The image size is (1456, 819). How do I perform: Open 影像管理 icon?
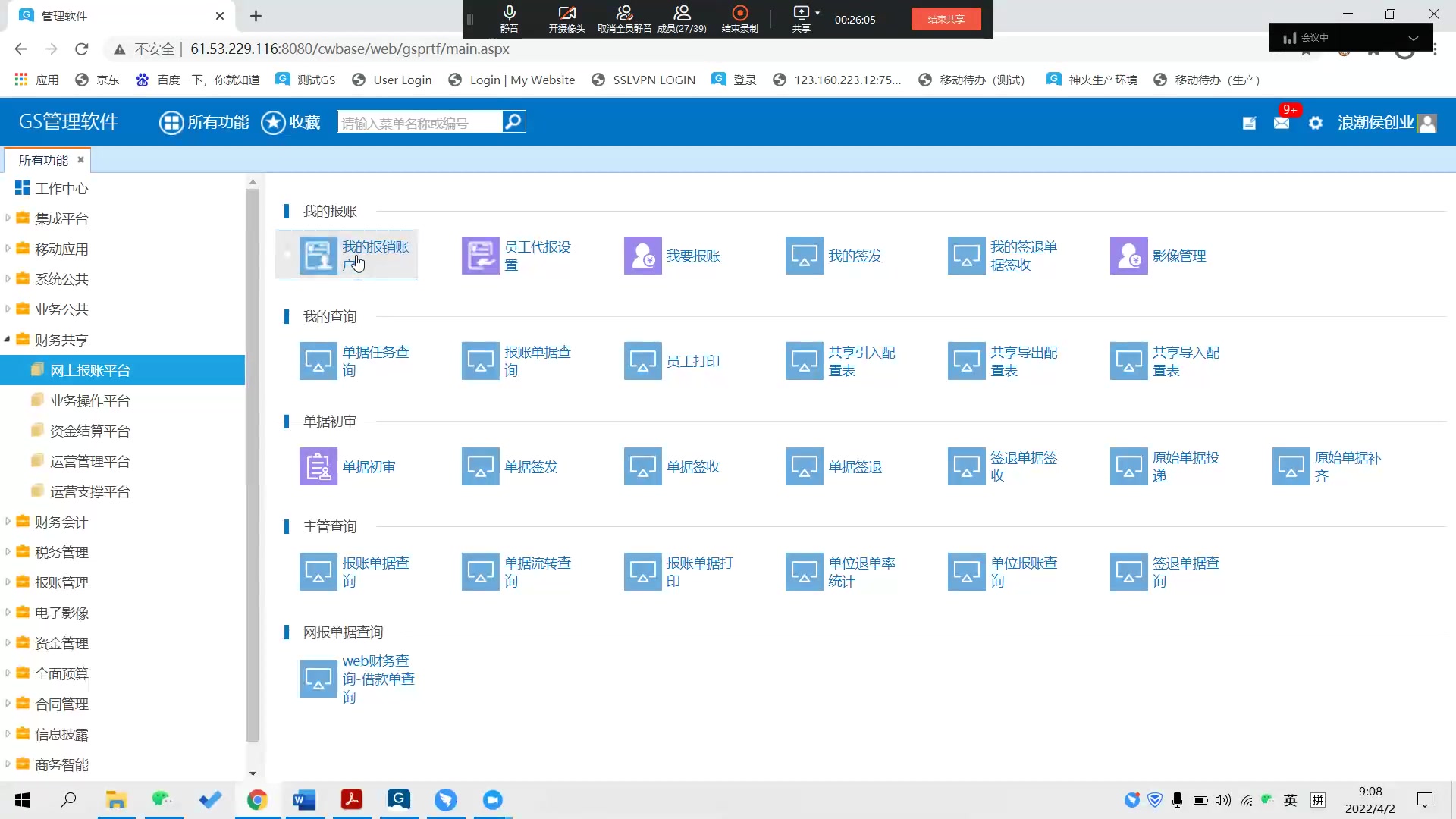(1129, 256)
